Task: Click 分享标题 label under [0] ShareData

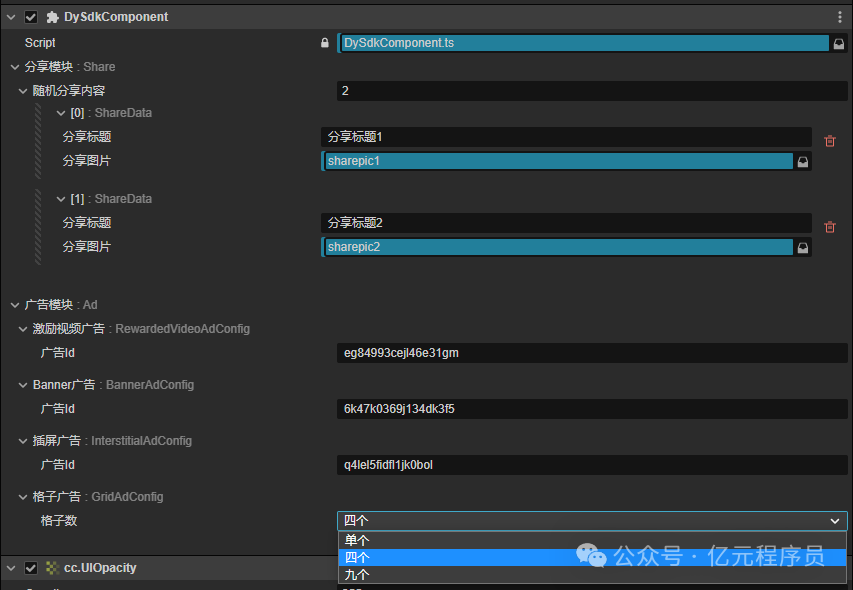Action: [86, 137]
